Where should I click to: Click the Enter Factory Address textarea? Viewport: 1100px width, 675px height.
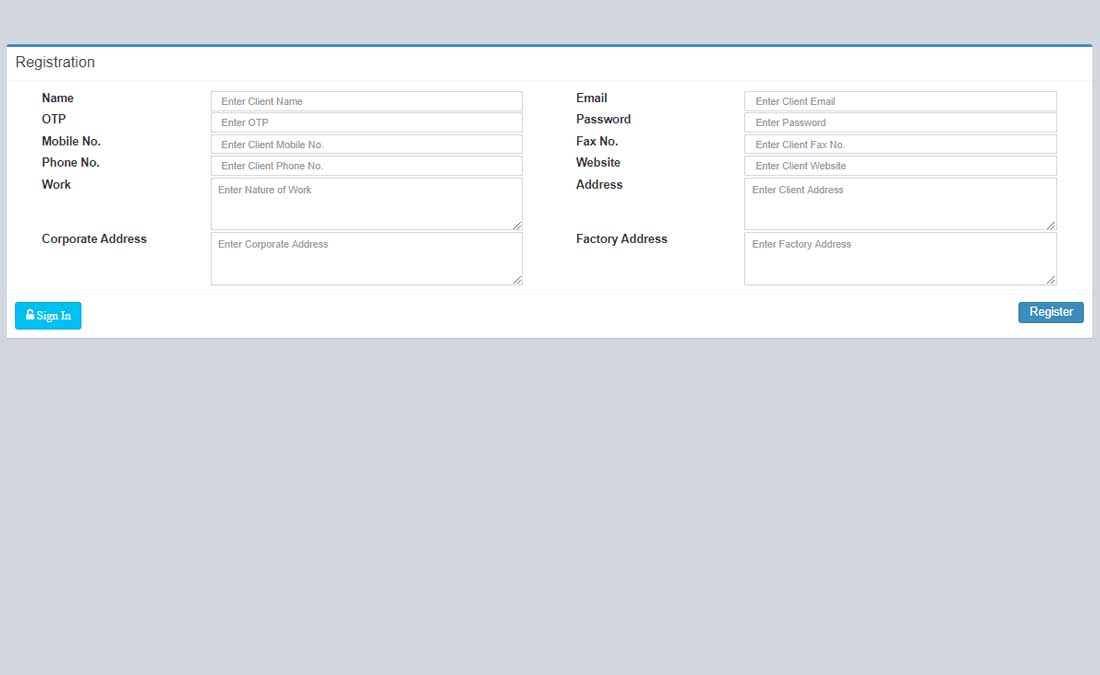(x=900, y=258)
